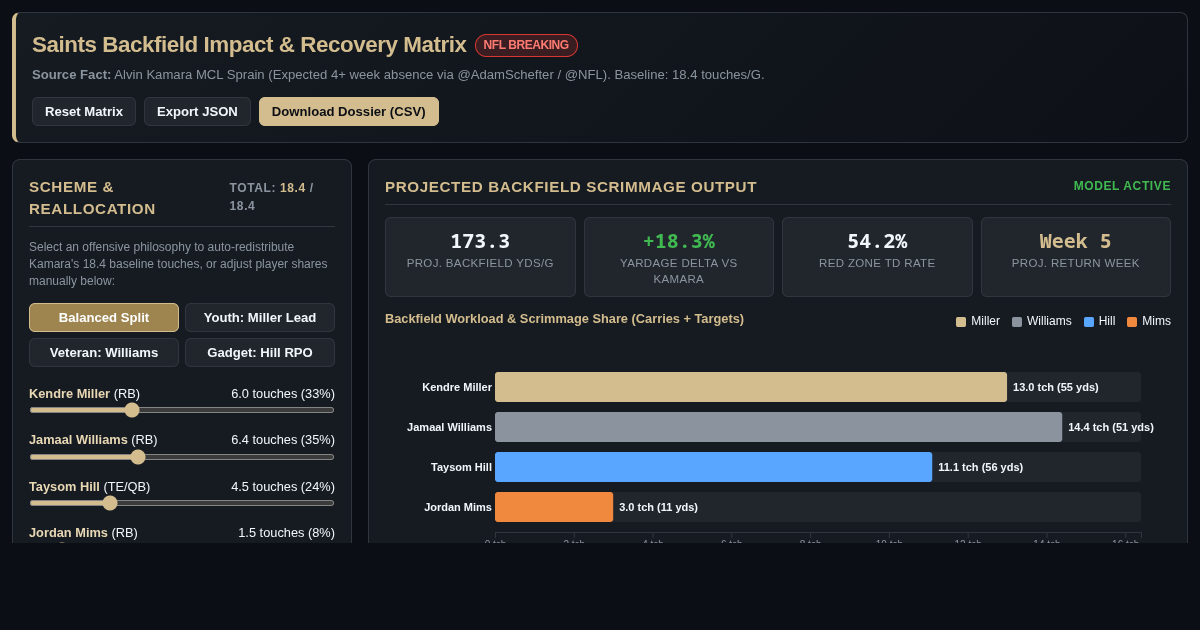The image size is (1200, 630).
Task: Click the Jordan Mims (RB) slider label
Action: (x=84, y=533)
